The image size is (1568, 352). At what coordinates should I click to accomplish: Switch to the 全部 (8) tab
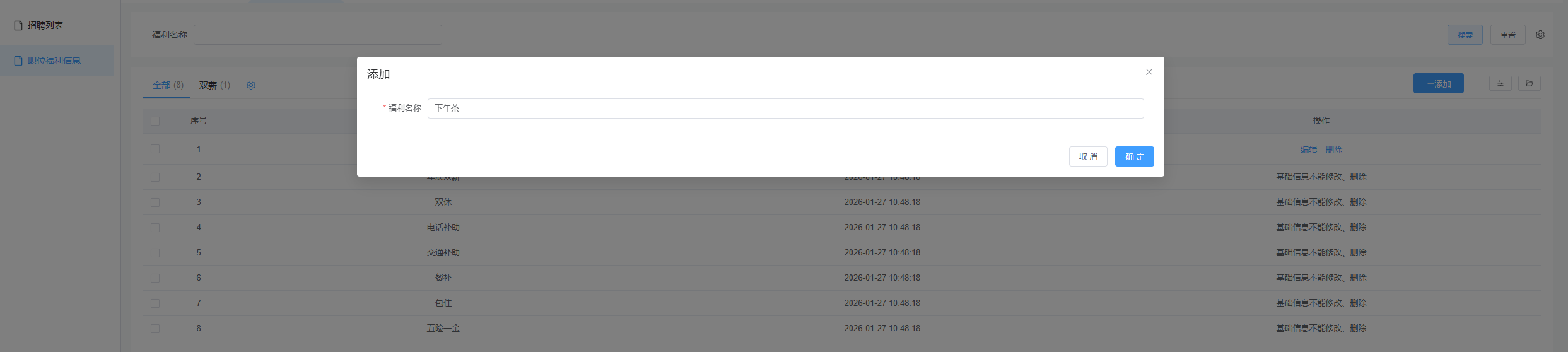point(168,85)
